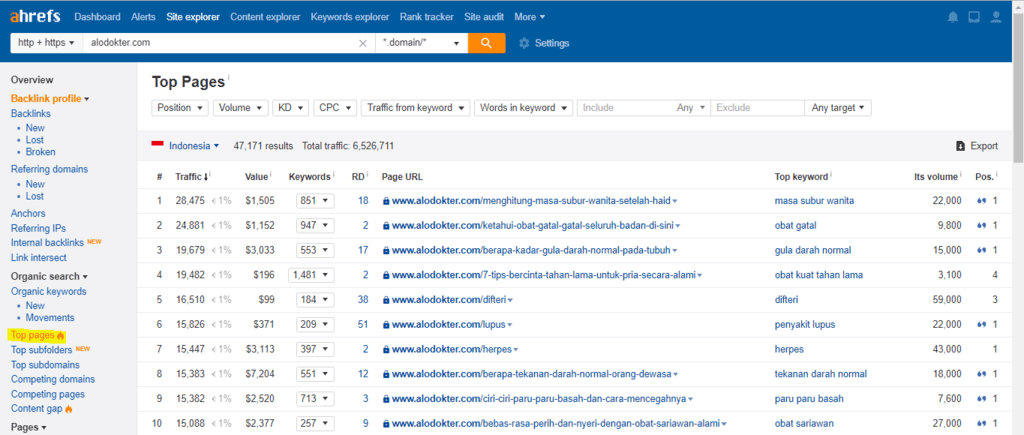
Task: Open the More menu in top navigation
Action: click(x=530, y=17)
